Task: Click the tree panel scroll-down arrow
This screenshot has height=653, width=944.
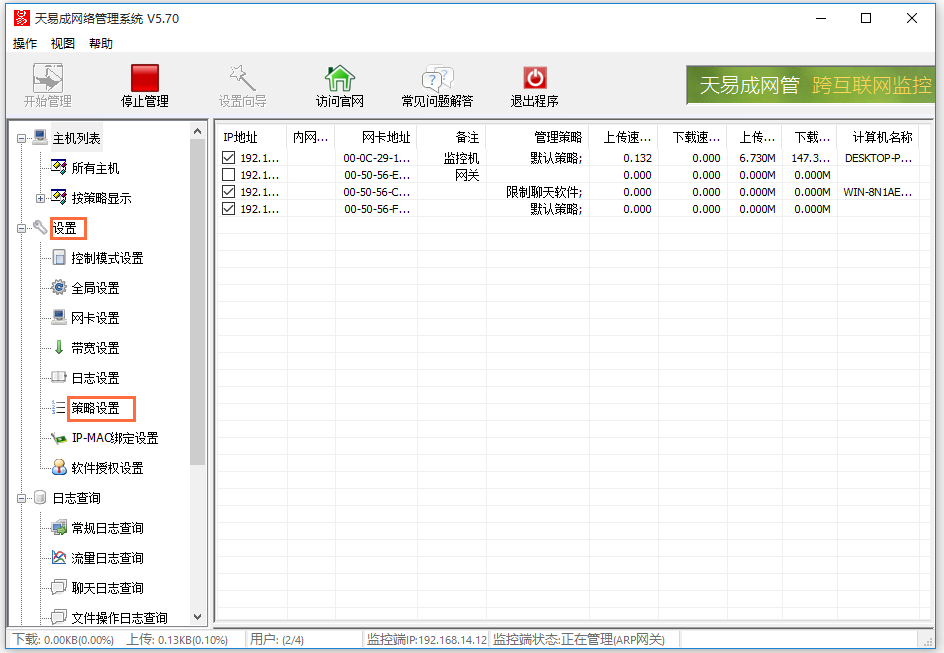Action: (x=197, y=617)
